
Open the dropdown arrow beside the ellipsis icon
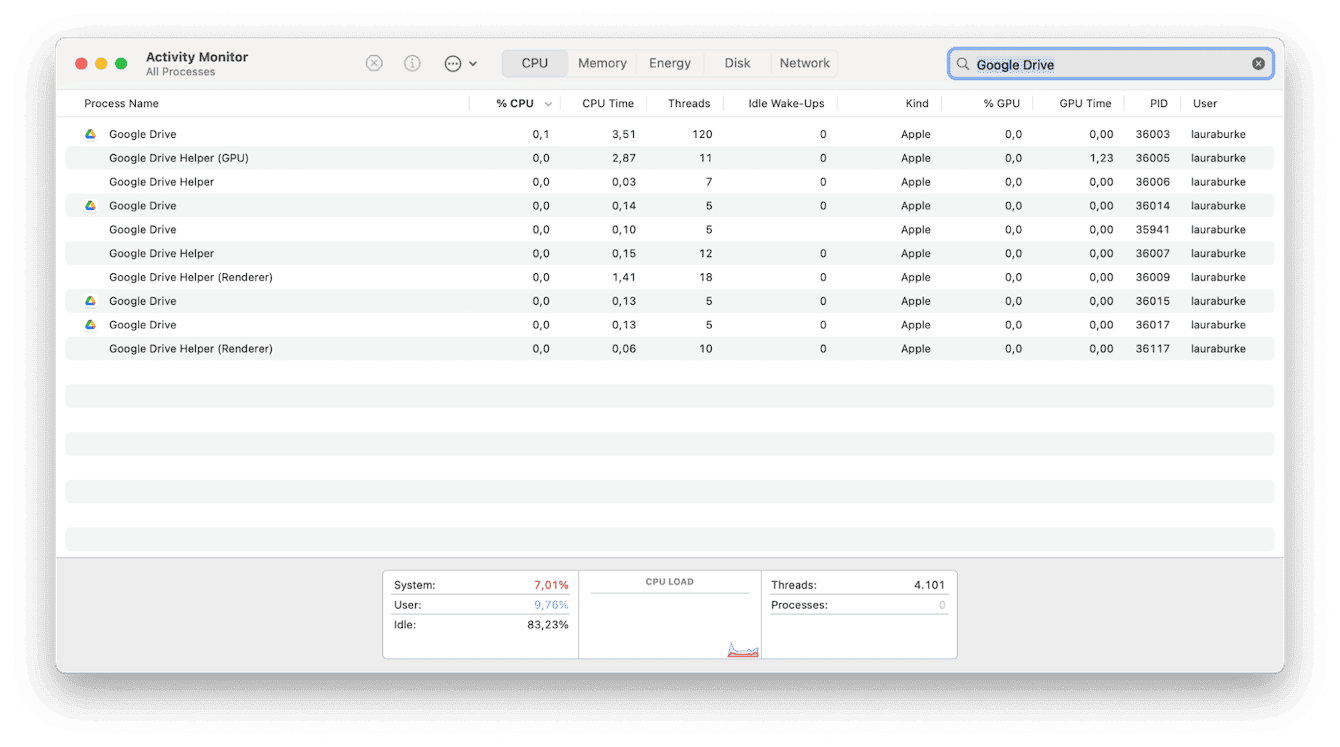tap(472, 63)
